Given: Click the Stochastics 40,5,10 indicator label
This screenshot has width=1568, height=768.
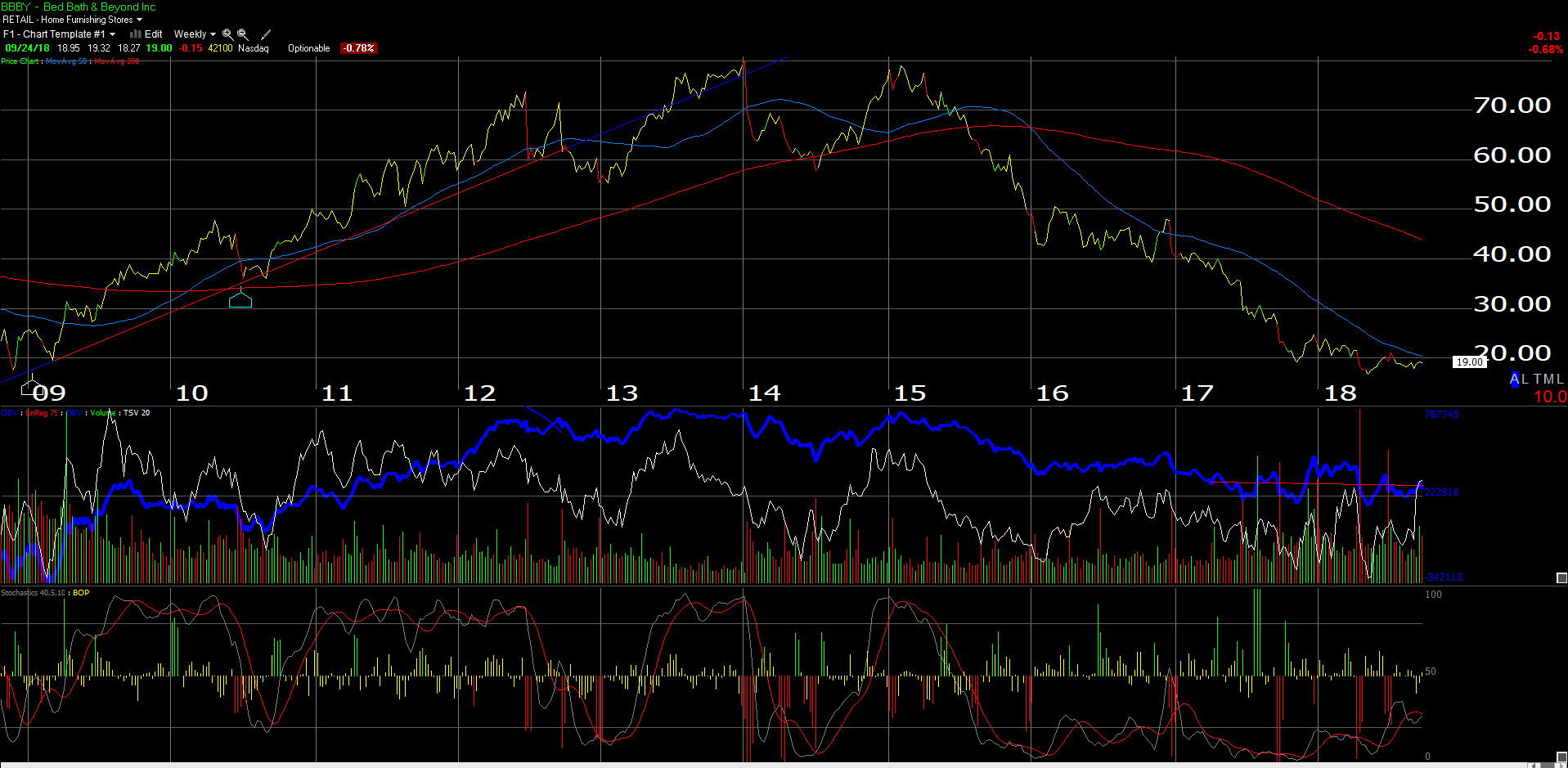Looking at the screenshot, I should pos(34,593).
